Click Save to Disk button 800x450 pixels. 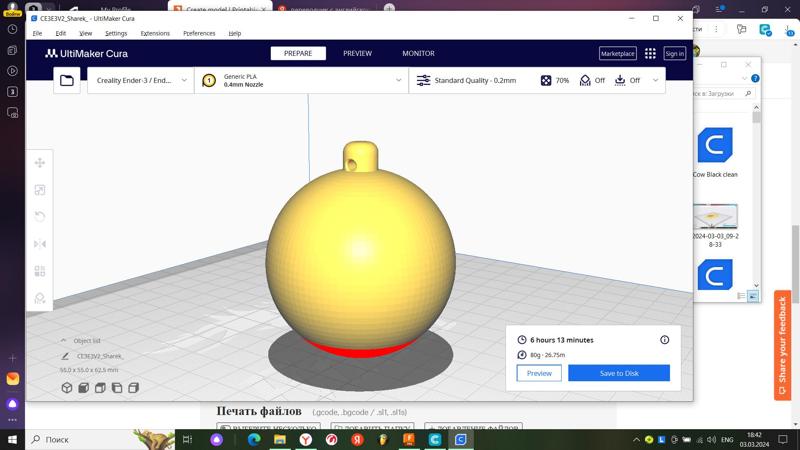pyautogui.click(x=619, y=373)
